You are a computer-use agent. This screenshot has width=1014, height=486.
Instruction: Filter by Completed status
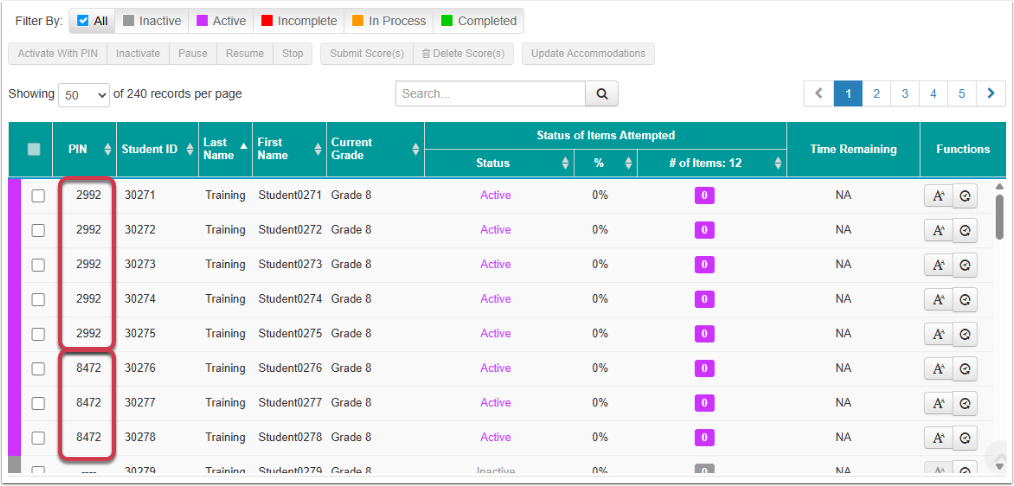(x=479, y=21)
